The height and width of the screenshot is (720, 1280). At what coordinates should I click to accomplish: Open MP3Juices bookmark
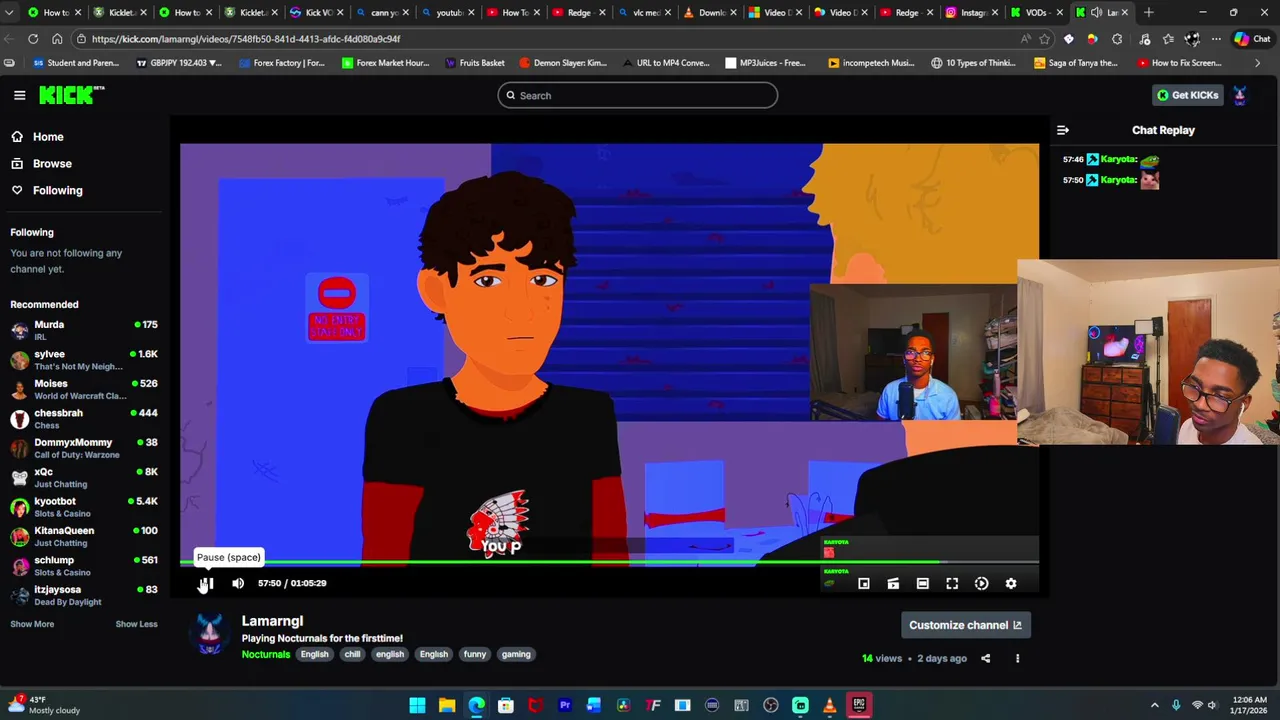tap(765, 62)
